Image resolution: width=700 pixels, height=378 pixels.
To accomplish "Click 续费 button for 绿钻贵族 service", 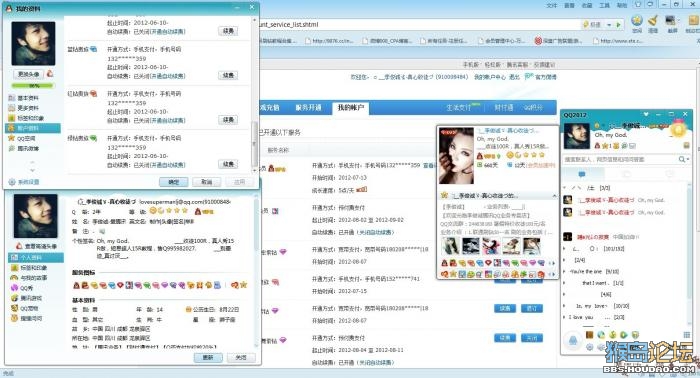I will point(228,164).
